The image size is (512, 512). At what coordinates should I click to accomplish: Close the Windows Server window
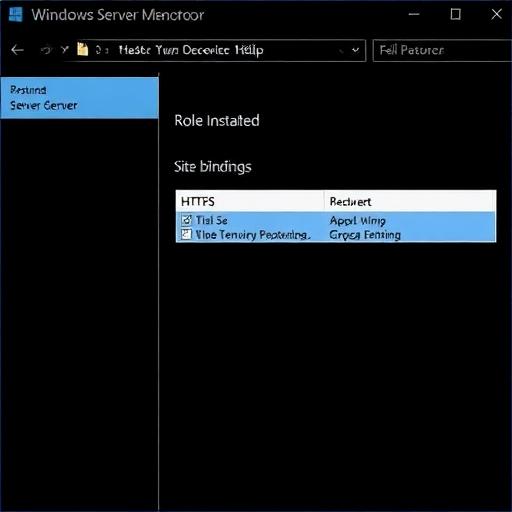coord(497,14)
